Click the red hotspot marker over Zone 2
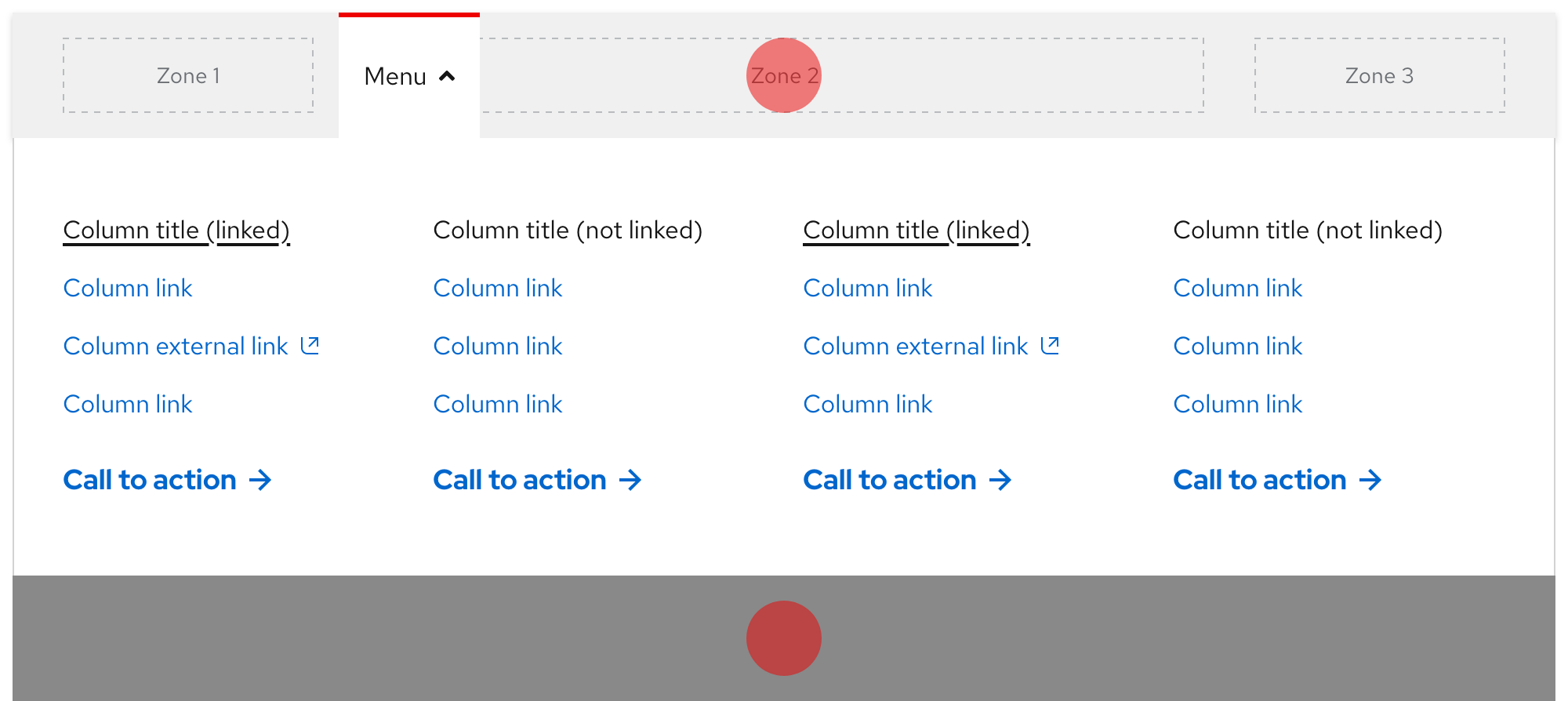This screenshot has width=1568, height=701. click(784, 75)
